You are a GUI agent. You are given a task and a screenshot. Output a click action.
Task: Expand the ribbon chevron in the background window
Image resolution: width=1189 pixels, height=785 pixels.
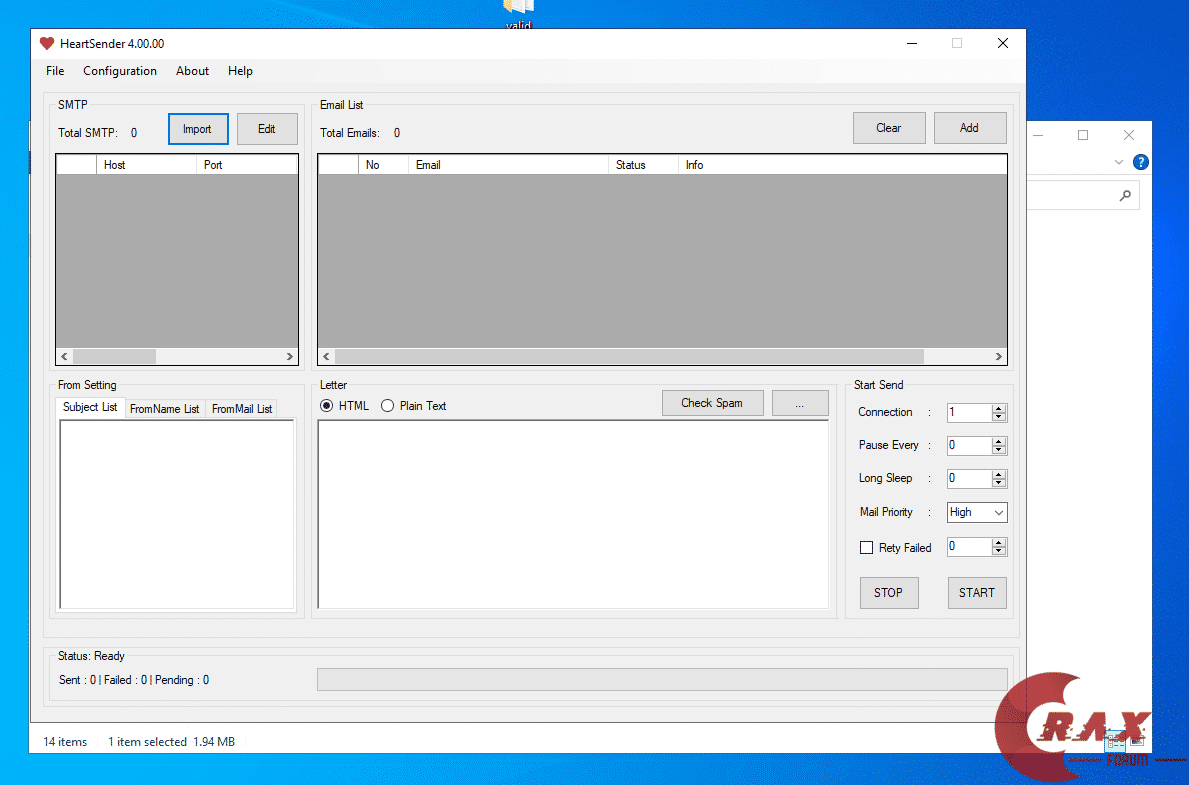pyautogui.click(x=1118, y=162)
